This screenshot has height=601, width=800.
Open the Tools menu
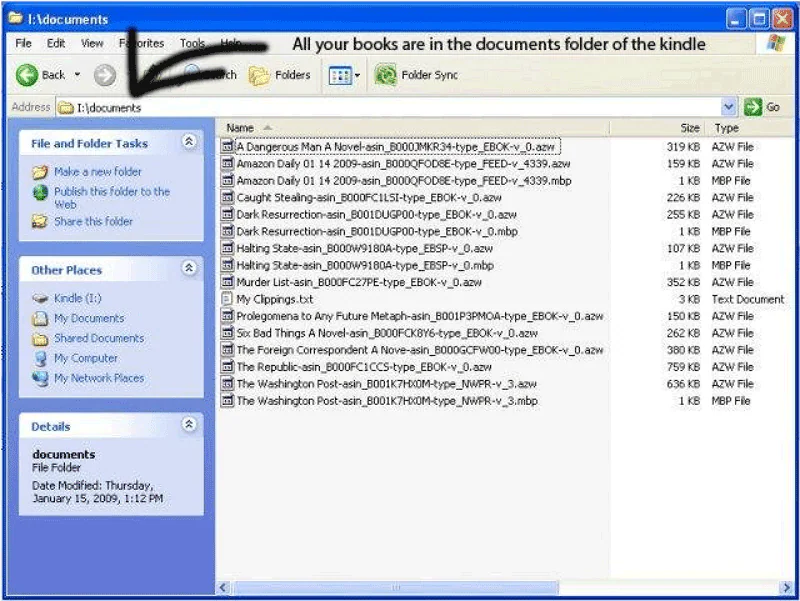pos(192,43)
